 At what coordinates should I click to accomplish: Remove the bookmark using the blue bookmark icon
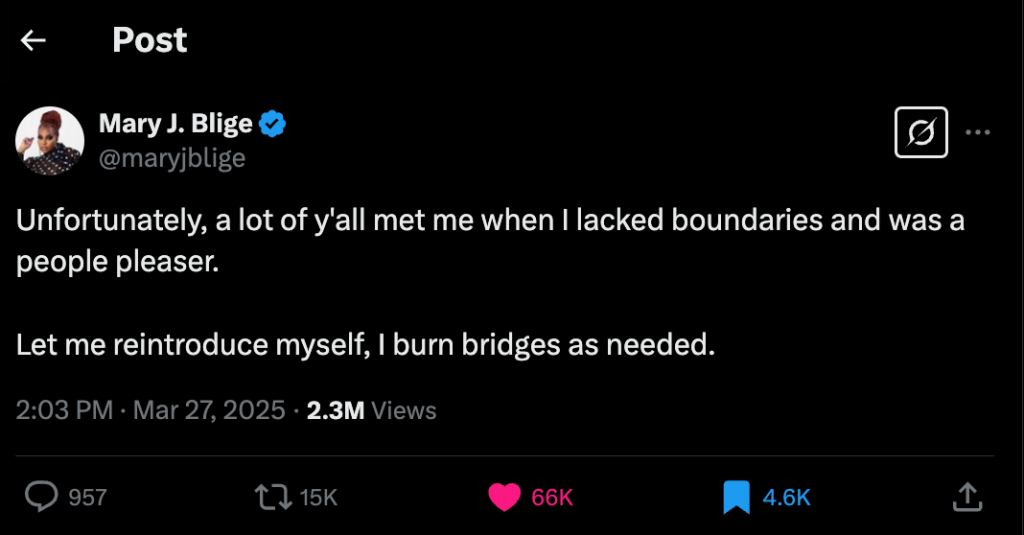(736, 496)
